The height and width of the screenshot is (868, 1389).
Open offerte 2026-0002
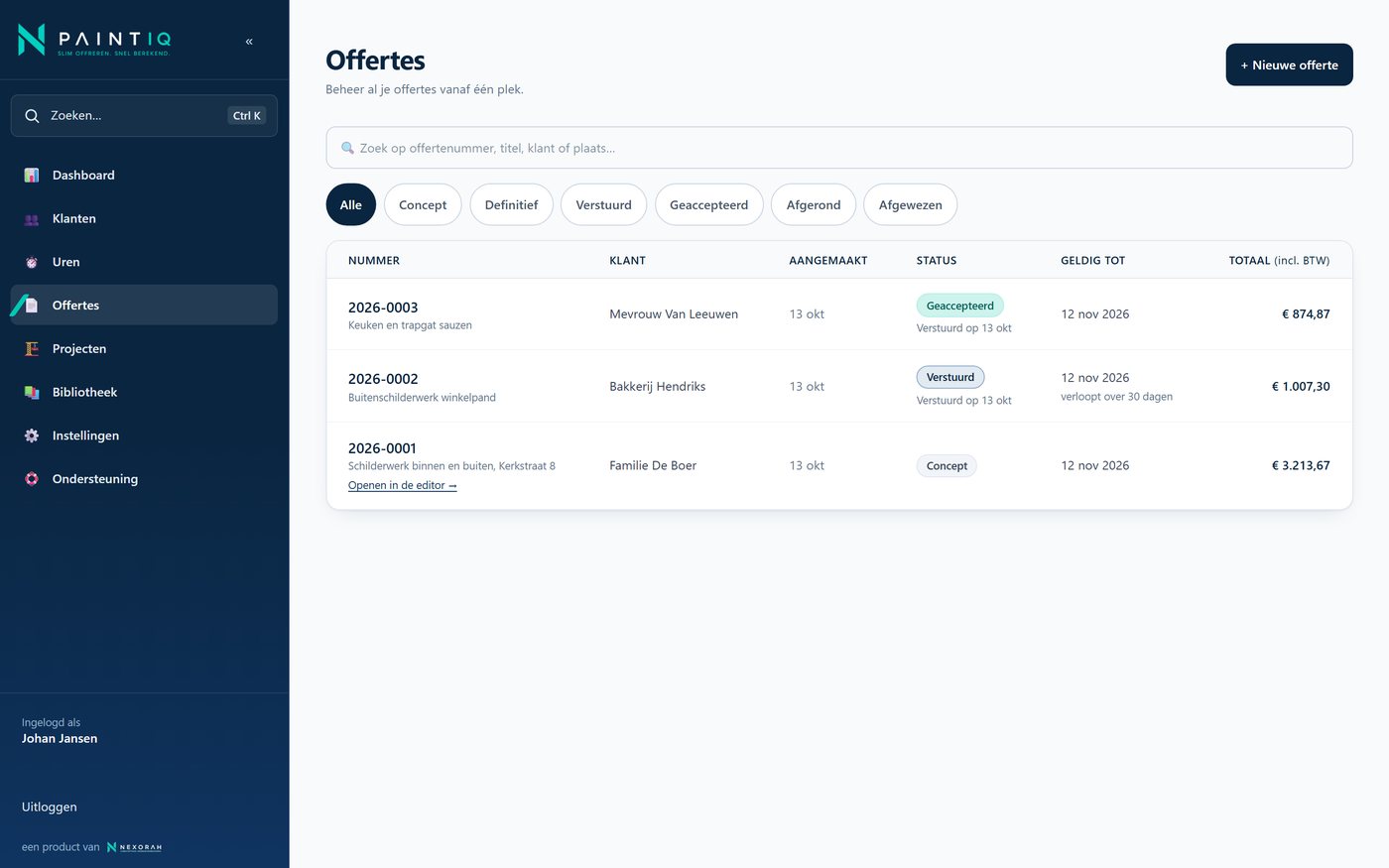pos(383,379)
